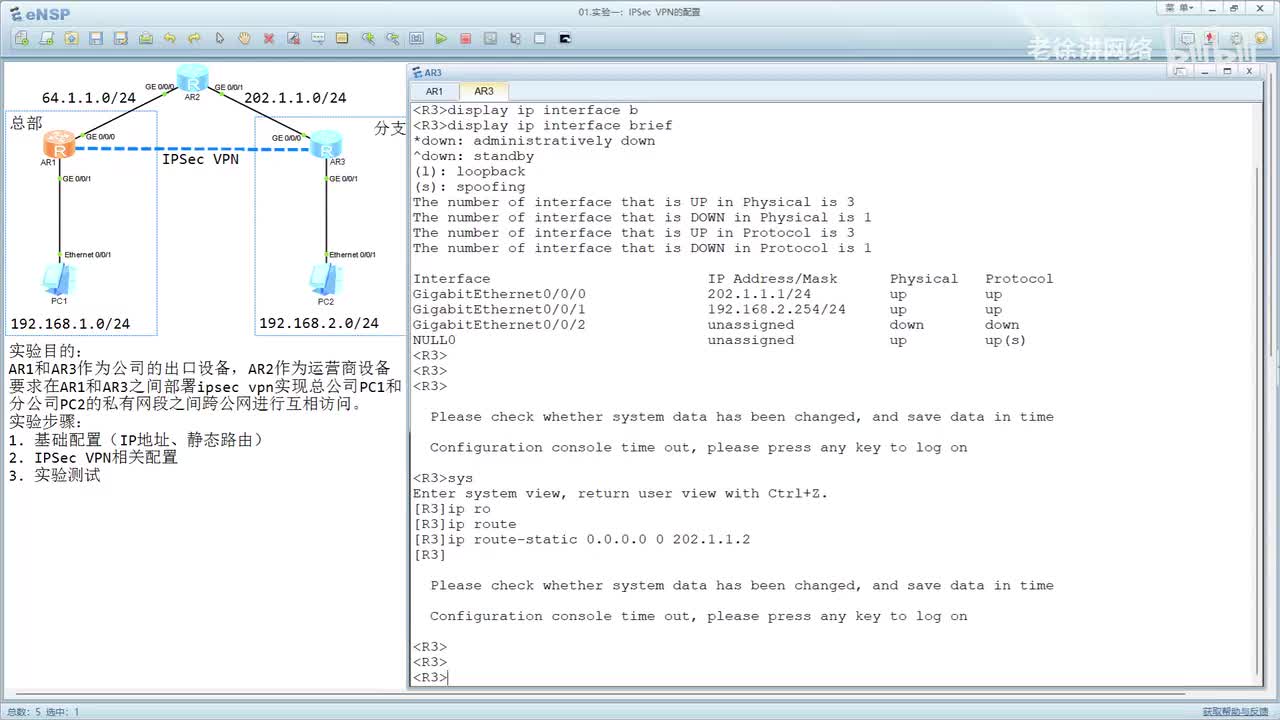Save the topology with the first floppy icon
Screen dimensions: 1280x720
click(x=96, y=39)
